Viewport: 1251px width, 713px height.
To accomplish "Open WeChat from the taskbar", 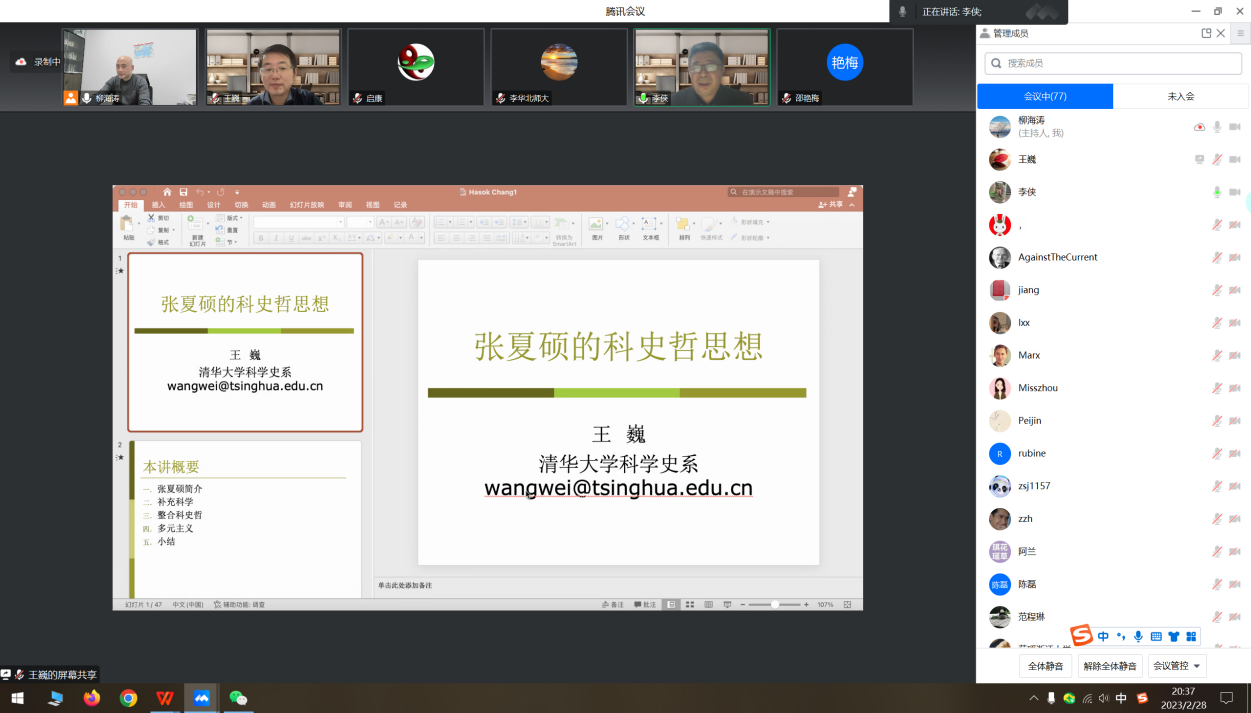I will click(x=238, y=698).
